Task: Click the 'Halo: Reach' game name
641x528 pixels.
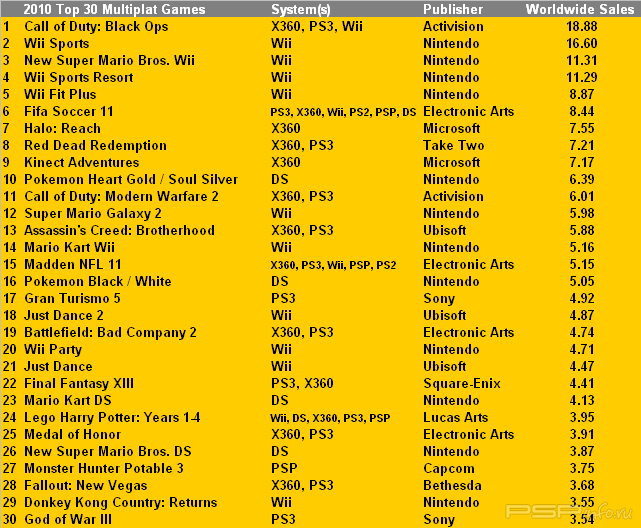Action: pos(62,128)
